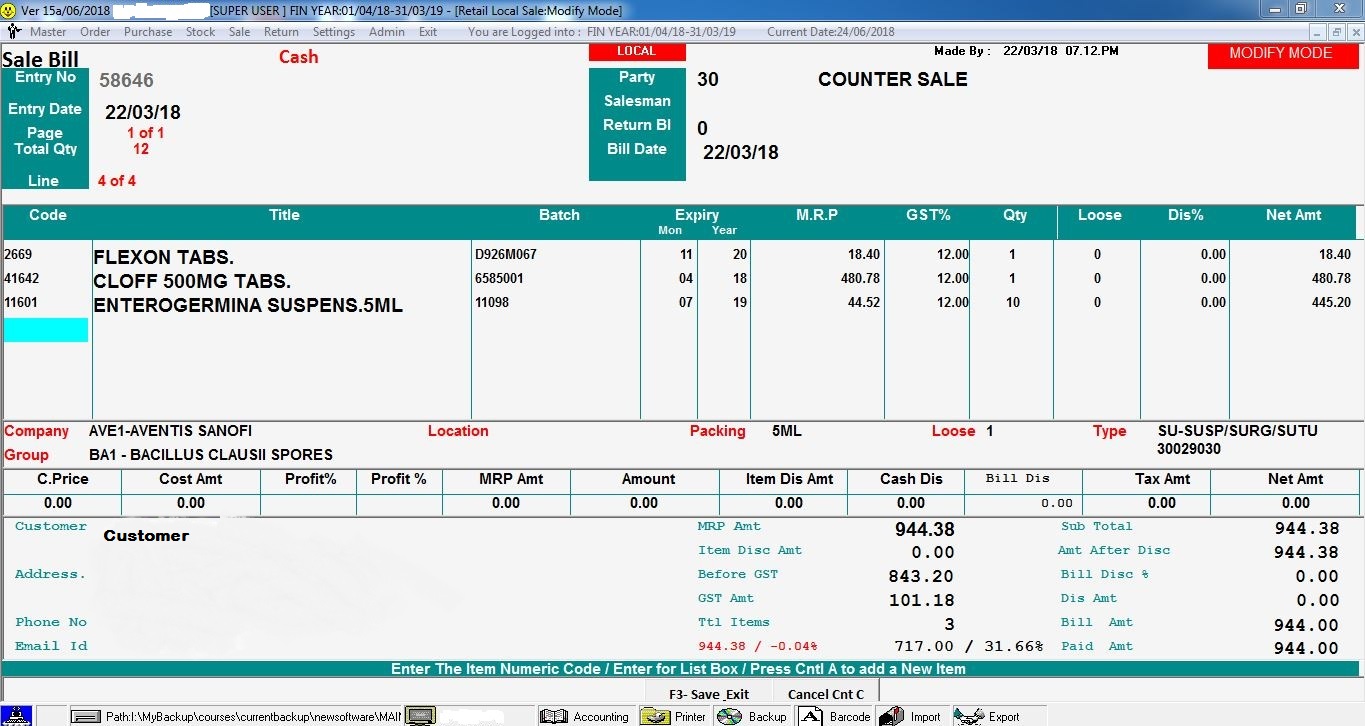The width and height of the screenshot is (1365, 726).
Task: Open the Accounting tool at the bottom
Action: coord(596,715)
